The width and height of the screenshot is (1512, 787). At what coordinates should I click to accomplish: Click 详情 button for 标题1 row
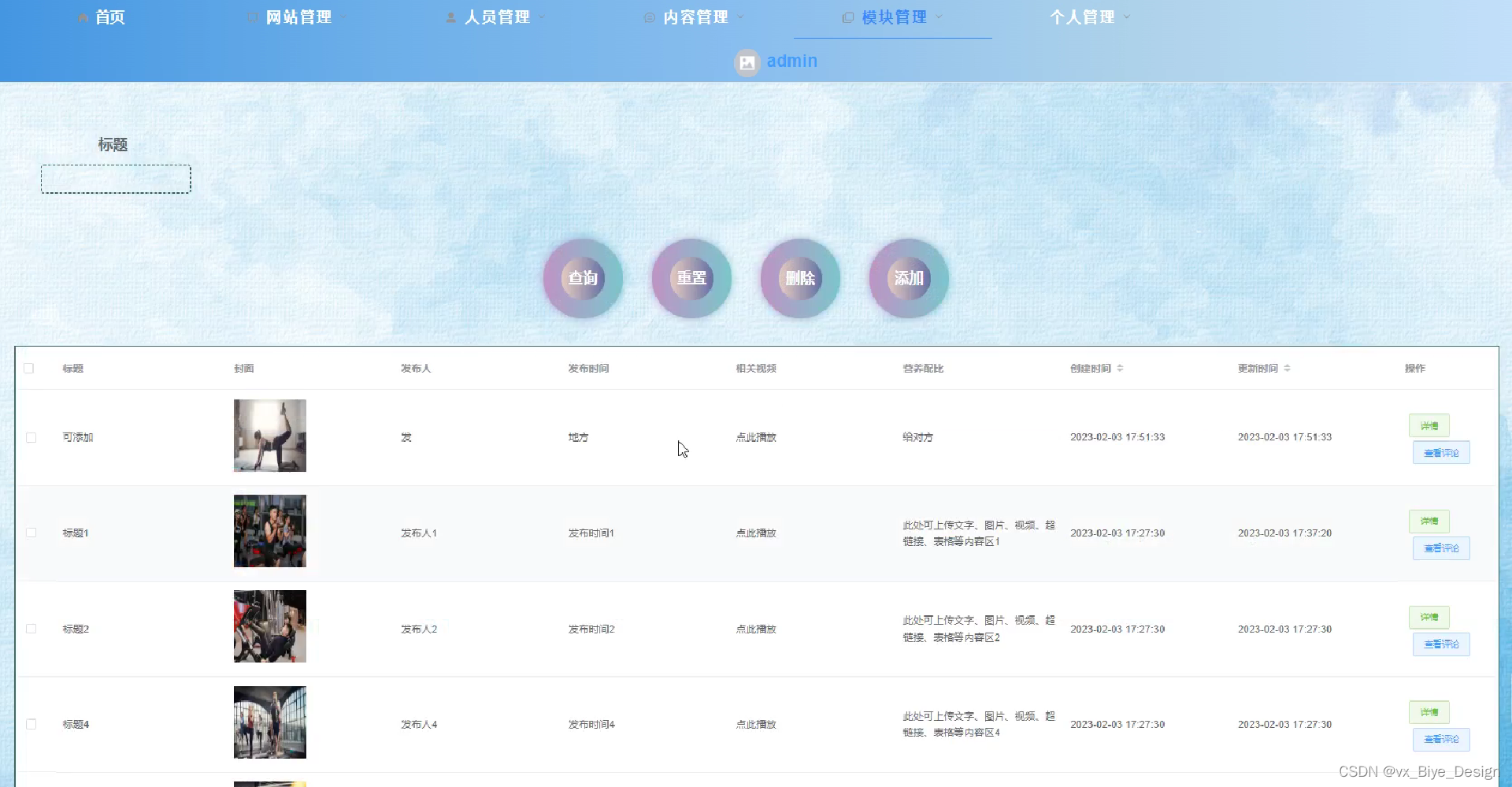[1429, 521]
